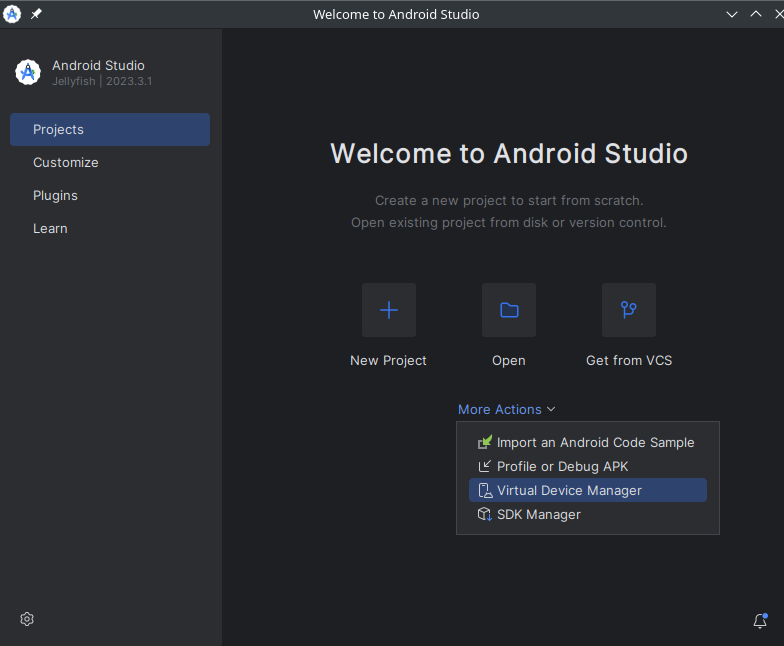Click the Get from VCS branch icon
This screenshot has height=646, width=784.
[628, 310]
